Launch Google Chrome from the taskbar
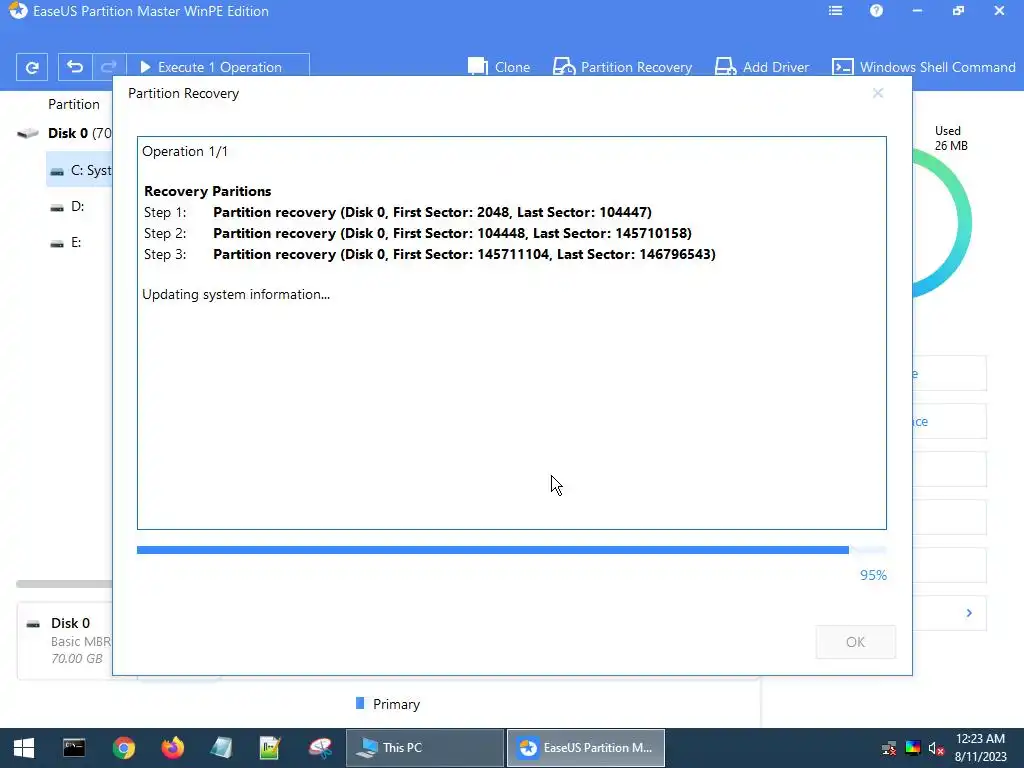Viewport: 1024px width, 768px height. pyautogui.click(x=123, y=748)
